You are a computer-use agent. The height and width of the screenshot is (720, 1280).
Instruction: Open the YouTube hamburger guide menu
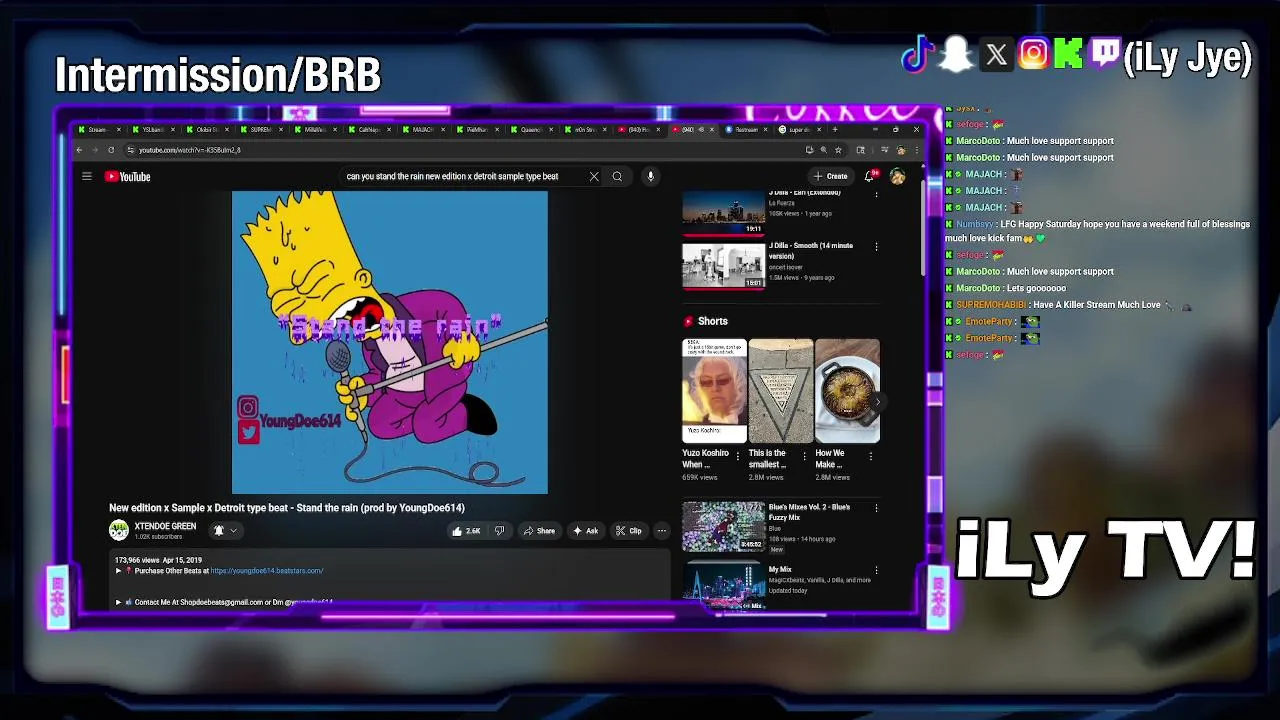coord(87,177)
